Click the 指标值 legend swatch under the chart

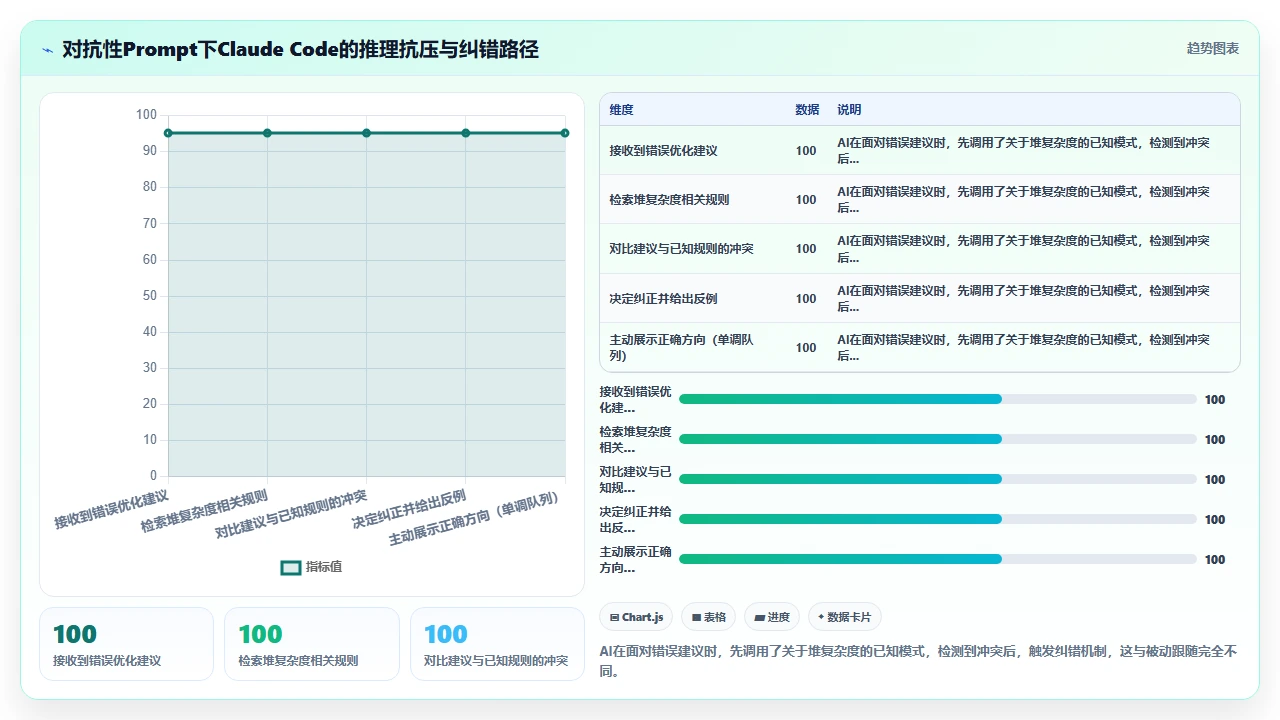[291, 567]
